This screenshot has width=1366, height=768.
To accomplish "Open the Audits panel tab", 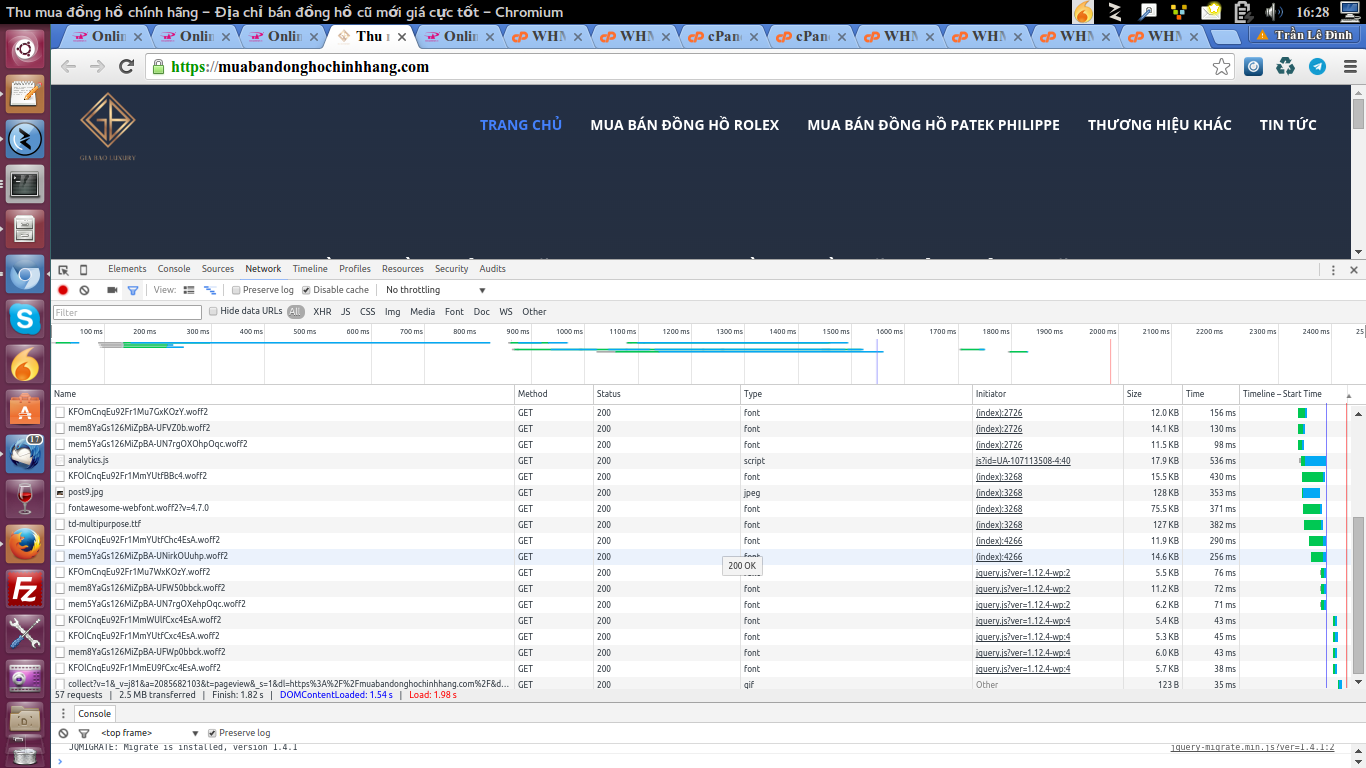I will click(x=492, y=269).
